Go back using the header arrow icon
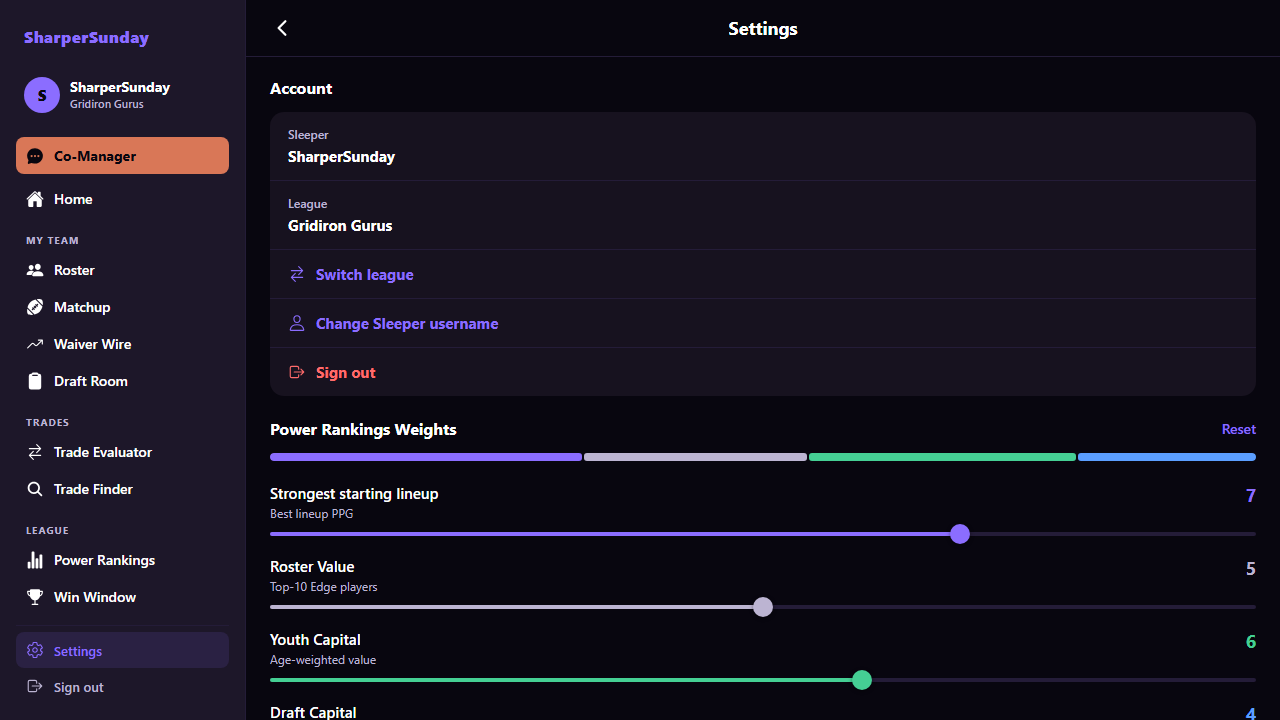1280x720 pixels. pyautogui.click(x=282, y=28)
